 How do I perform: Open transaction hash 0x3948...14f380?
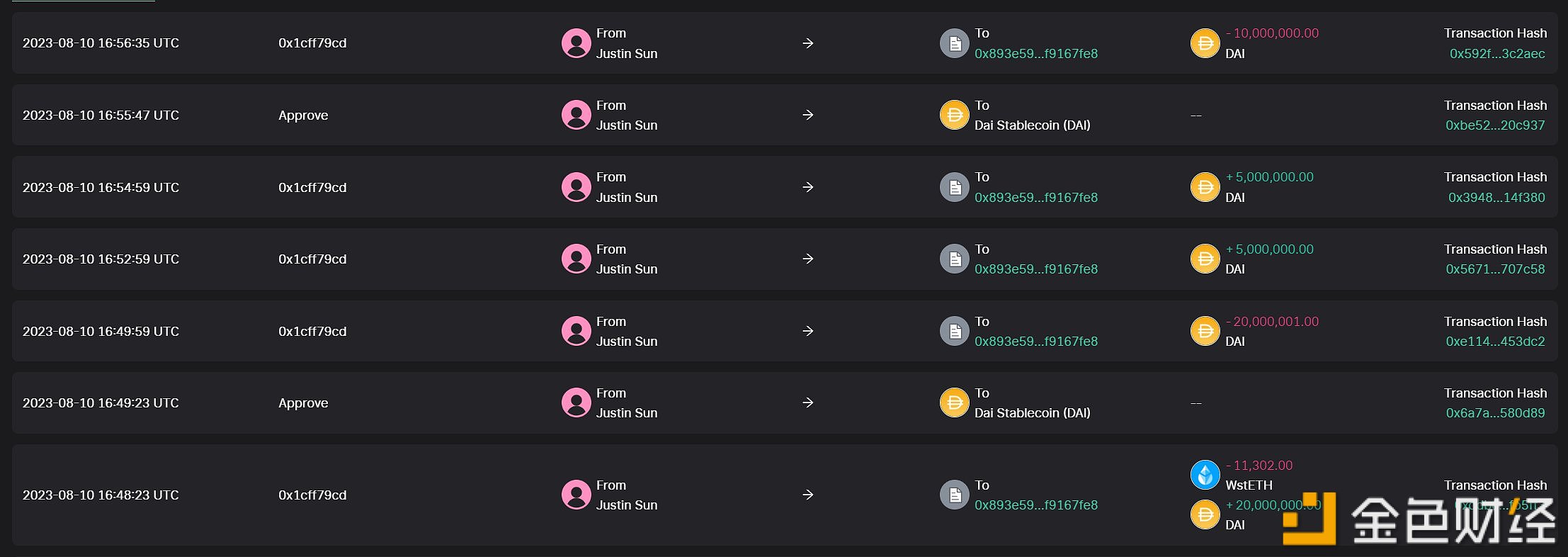coord(1496,197)
